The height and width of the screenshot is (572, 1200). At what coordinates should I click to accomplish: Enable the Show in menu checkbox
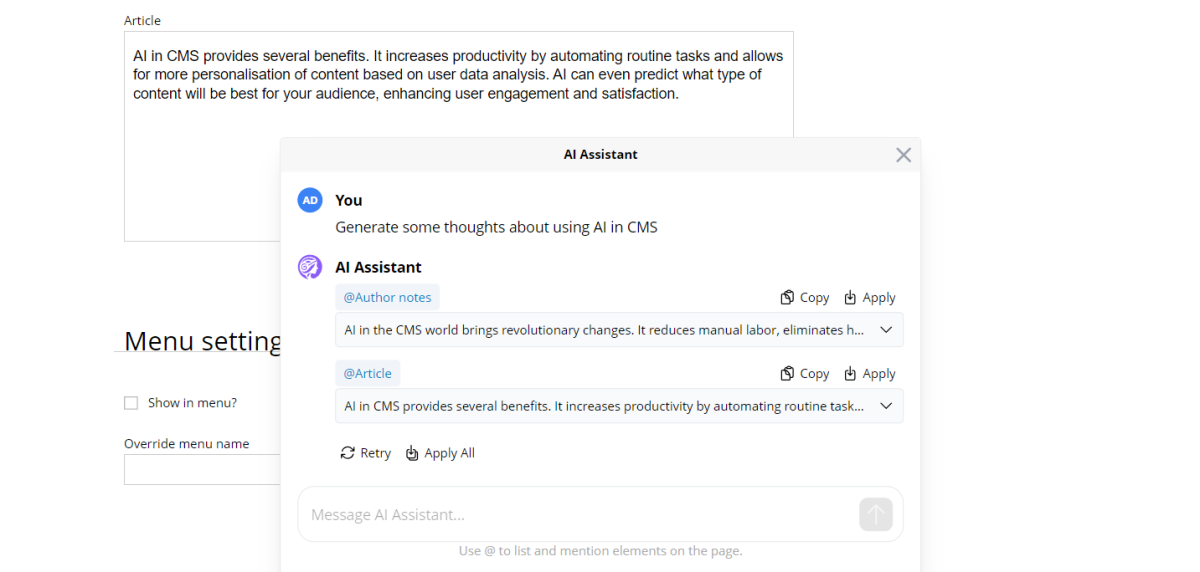point(131,403)
